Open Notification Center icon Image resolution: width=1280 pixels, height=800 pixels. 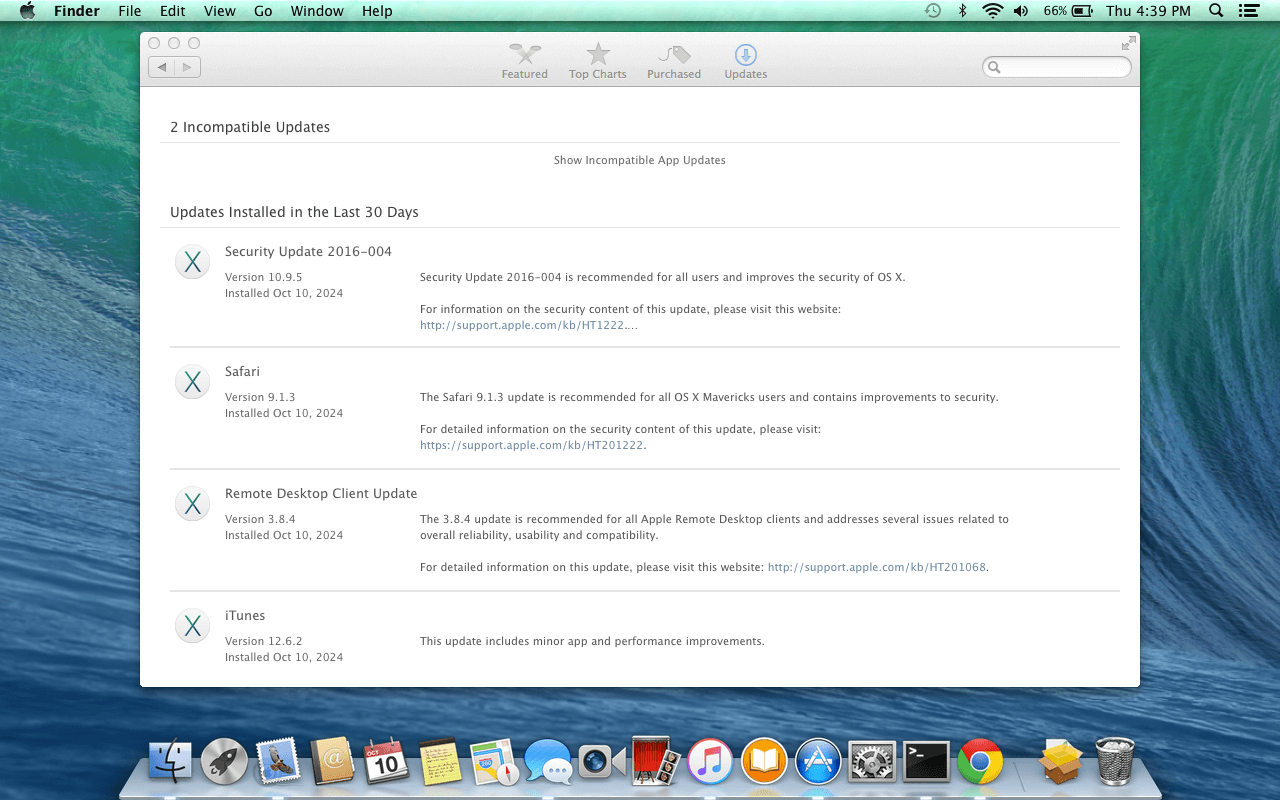coord(1247,11)
